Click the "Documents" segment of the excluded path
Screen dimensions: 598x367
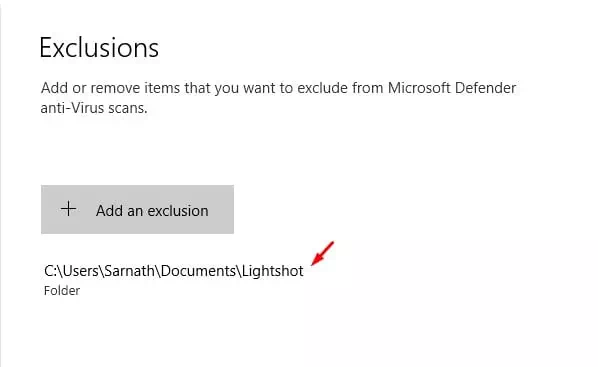pyautogui.click(x=198, y=271)
